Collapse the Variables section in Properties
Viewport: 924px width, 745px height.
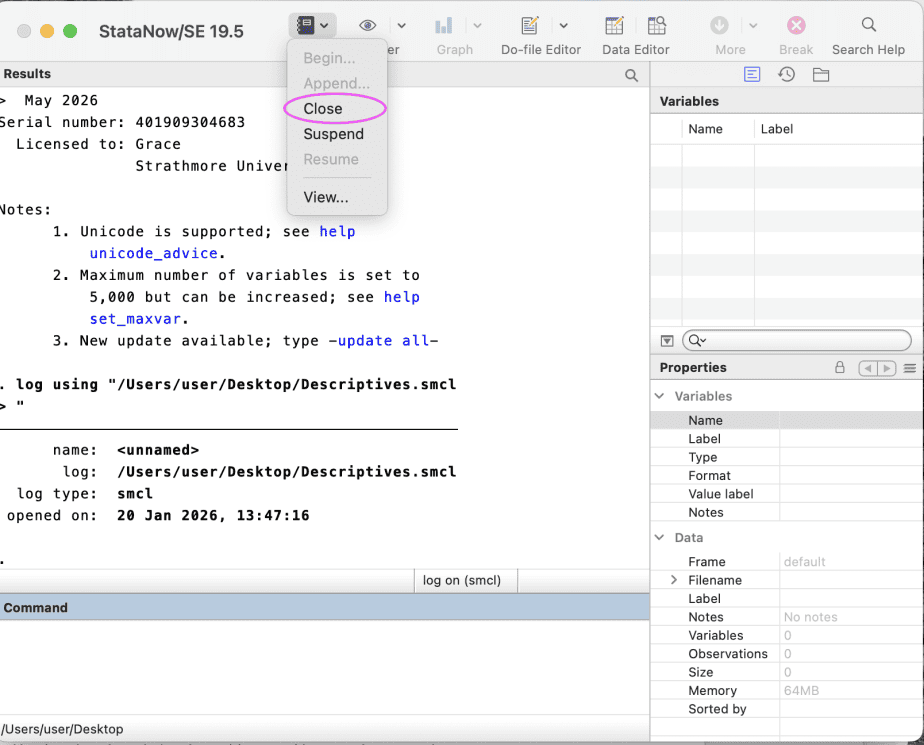(660, 396)
